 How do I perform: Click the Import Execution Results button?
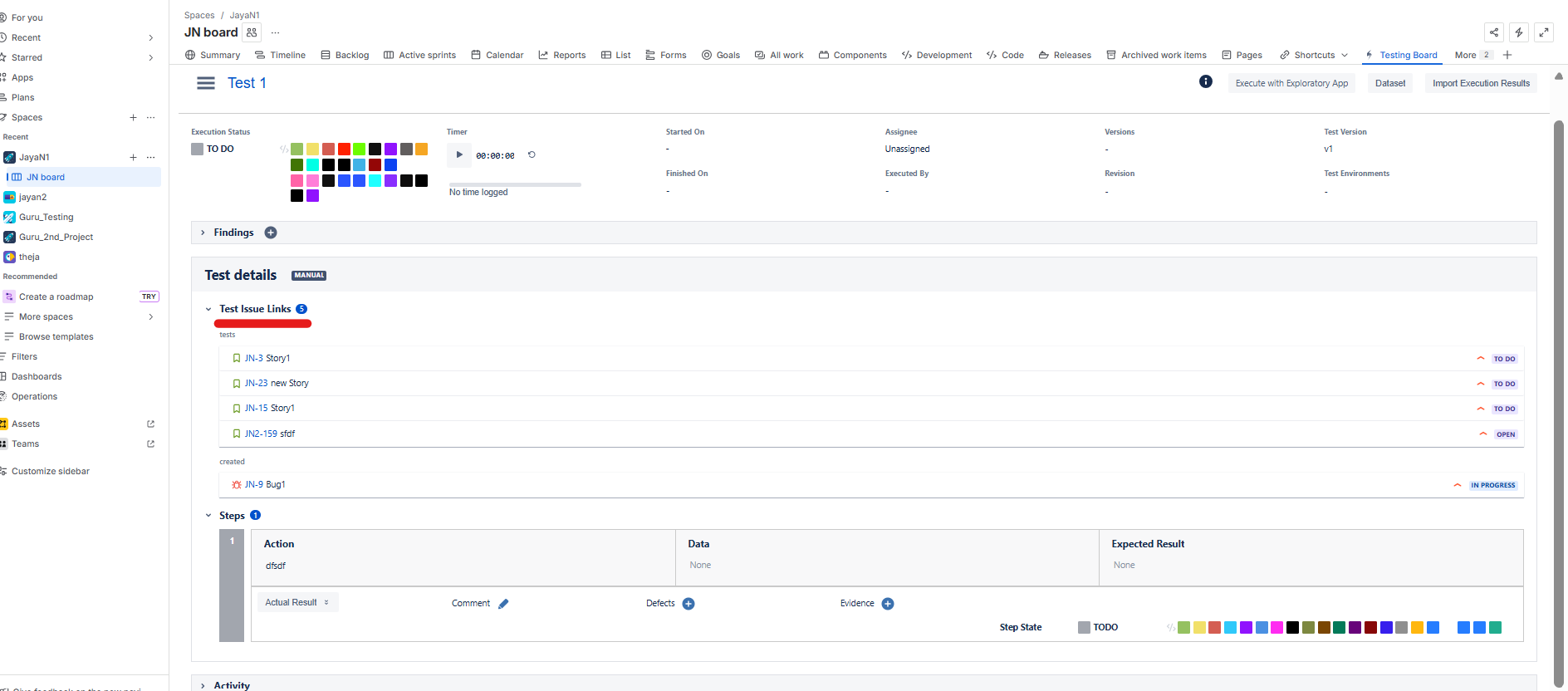pos(1481,83)
